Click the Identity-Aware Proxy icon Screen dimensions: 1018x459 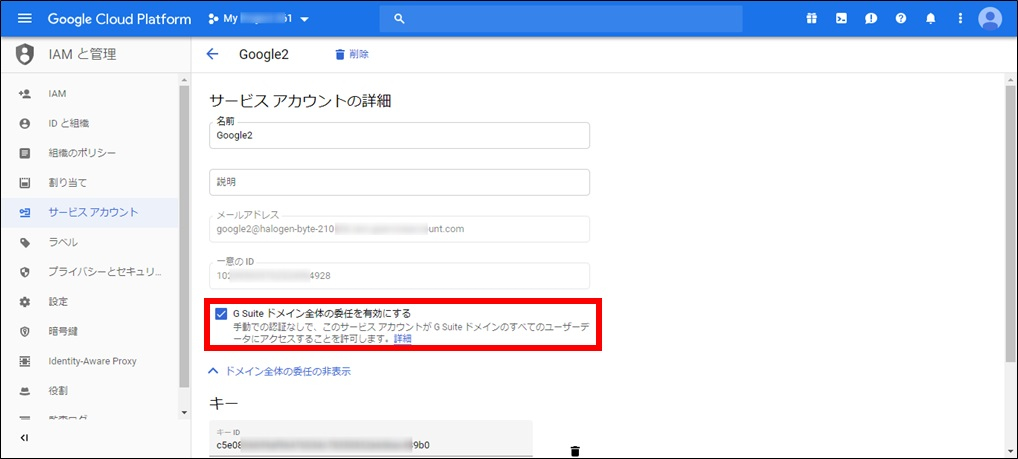click(25, 361)
